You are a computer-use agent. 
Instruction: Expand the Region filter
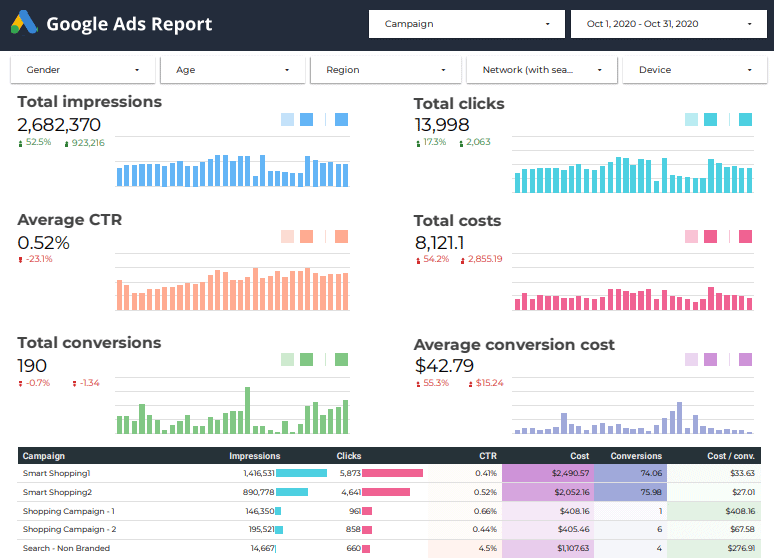coord(386,70)
